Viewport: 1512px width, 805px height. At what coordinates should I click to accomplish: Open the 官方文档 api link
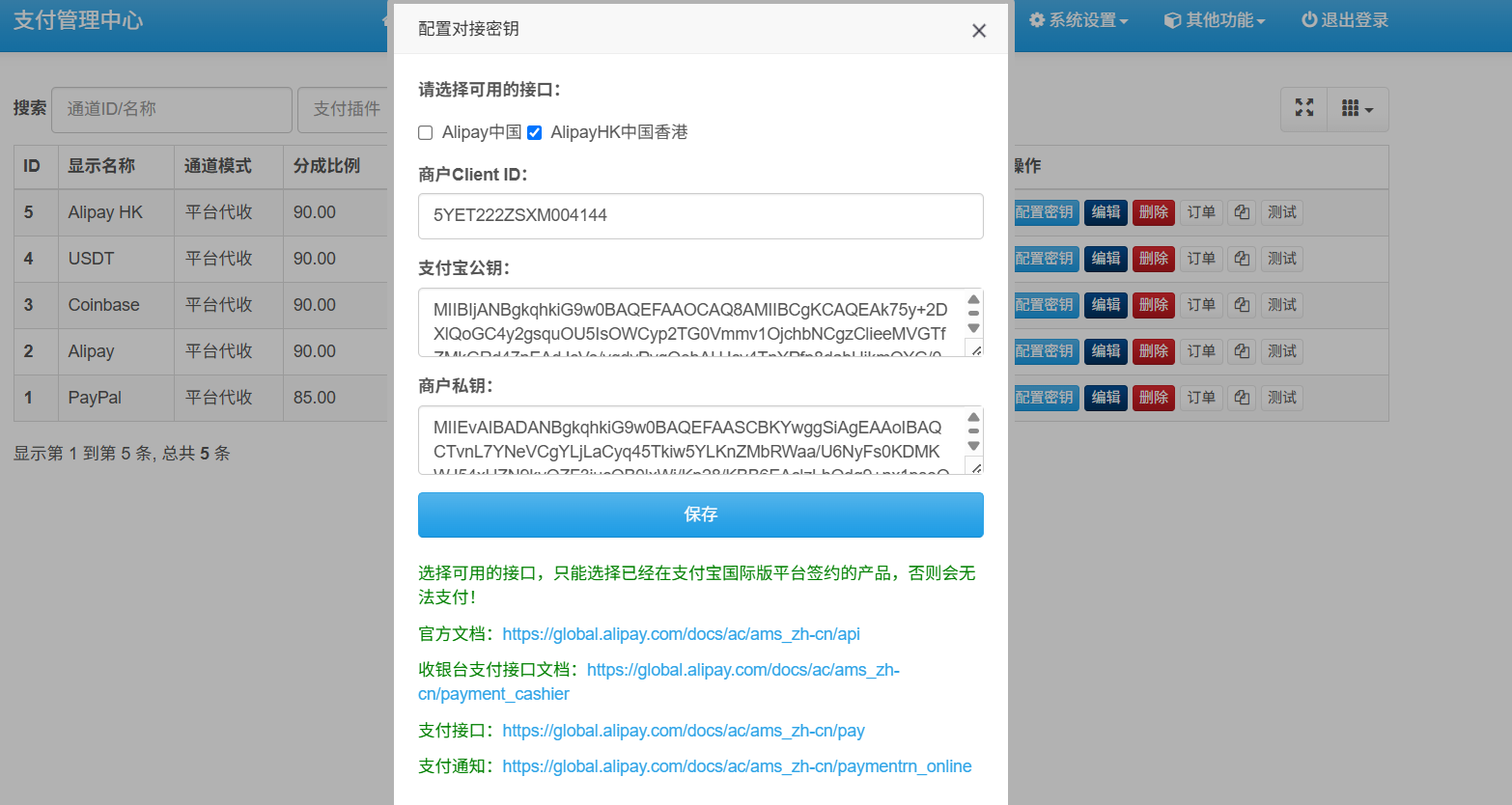click(681, 634)
